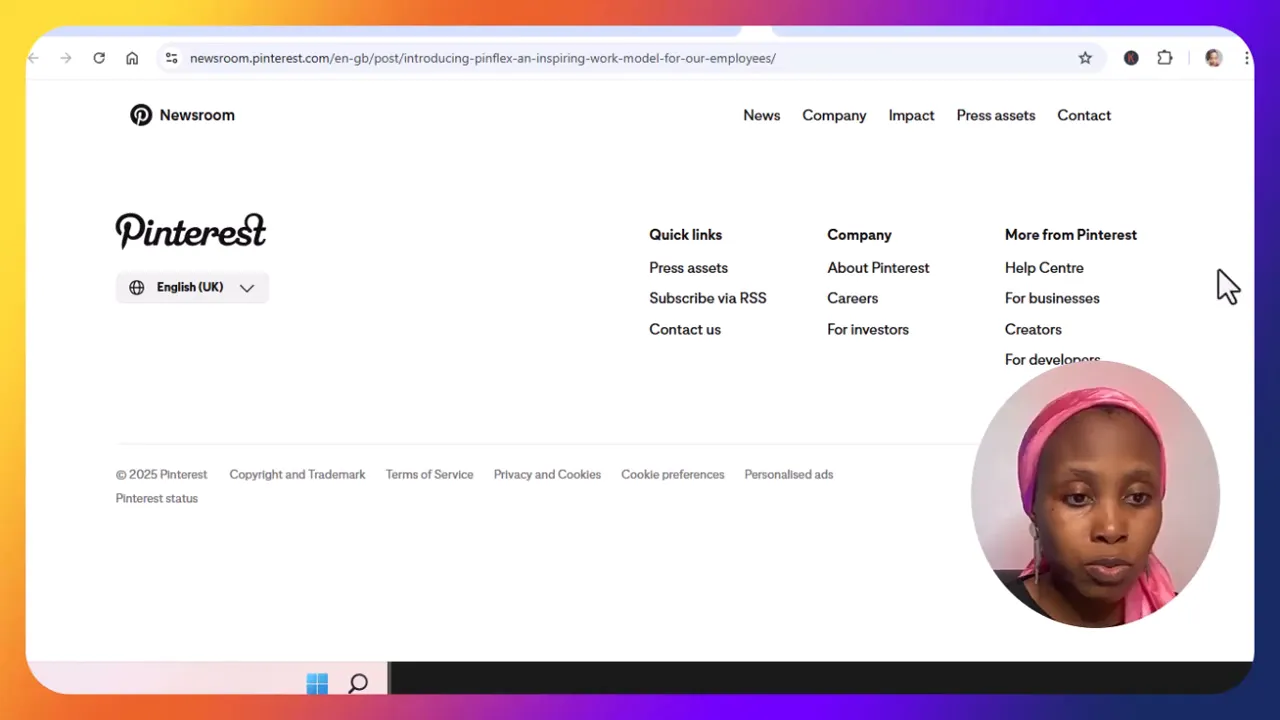Click the "© 2025 Pinterest" copyright text
Screen dimensions: 1280x720
pos(162,475)
